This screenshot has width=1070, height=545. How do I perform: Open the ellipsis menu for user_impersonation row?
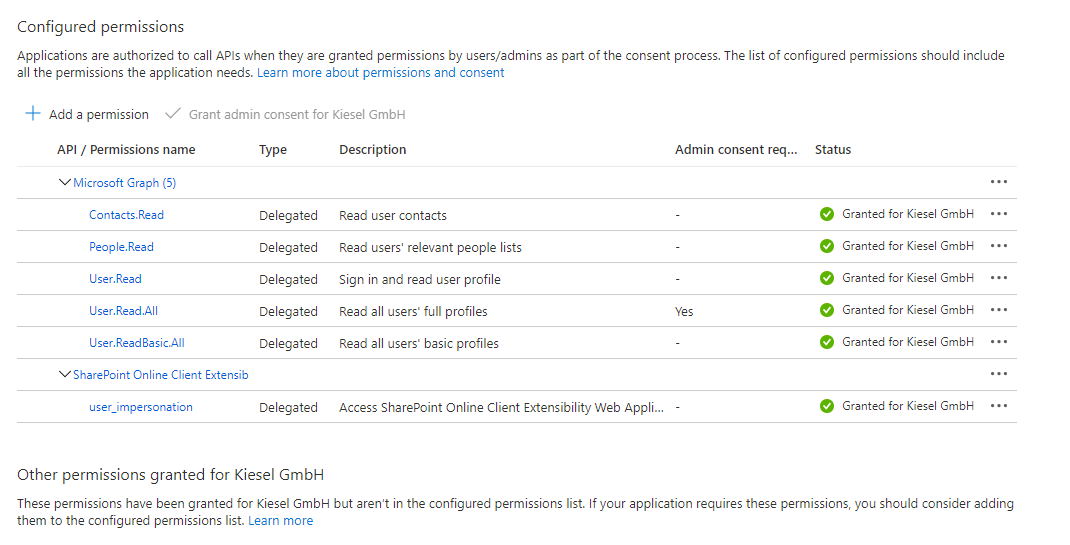click(998, 406)
